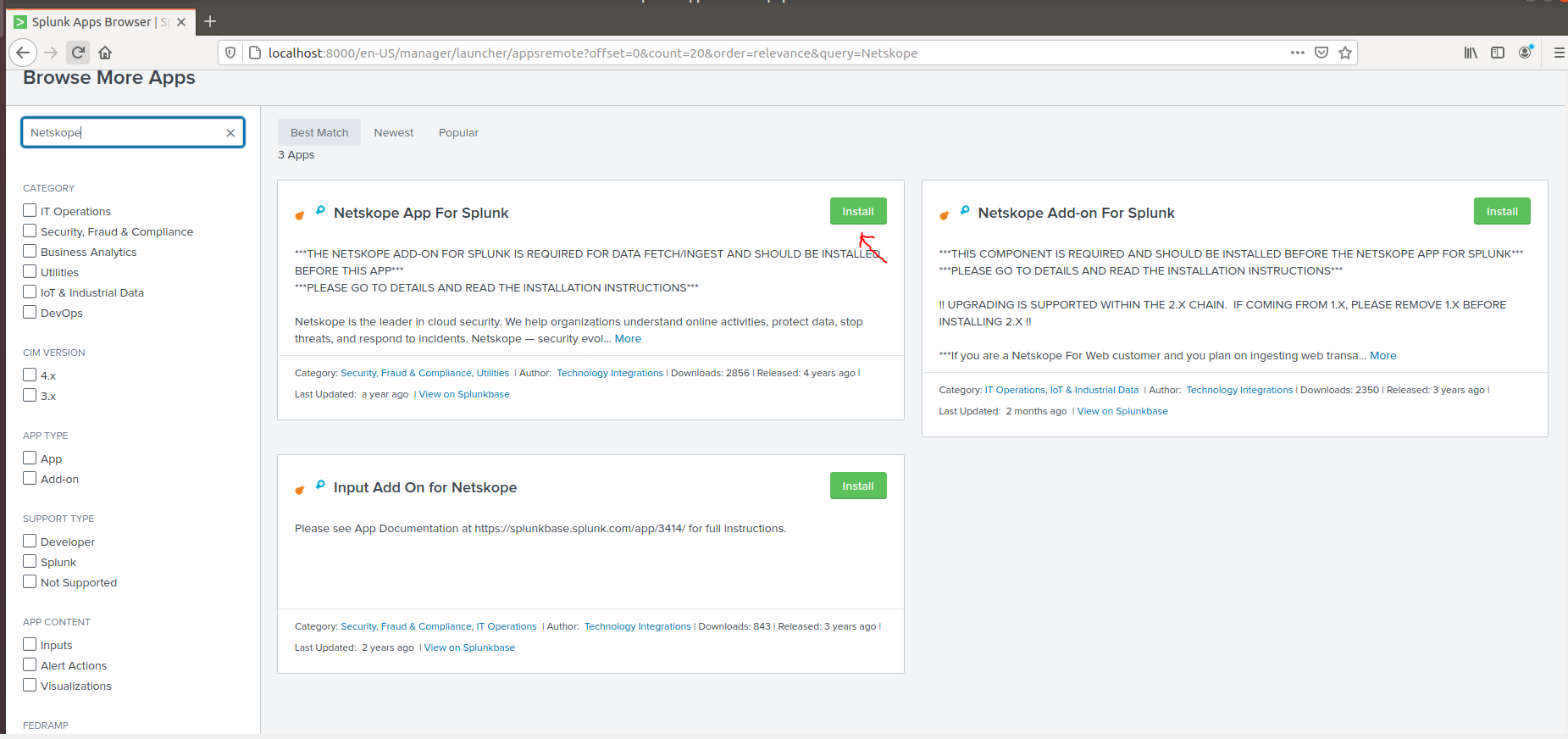Enable the Business Analytics filter
The width and height of the screenshot is (1568, 739).
click(x=30, y=251)
